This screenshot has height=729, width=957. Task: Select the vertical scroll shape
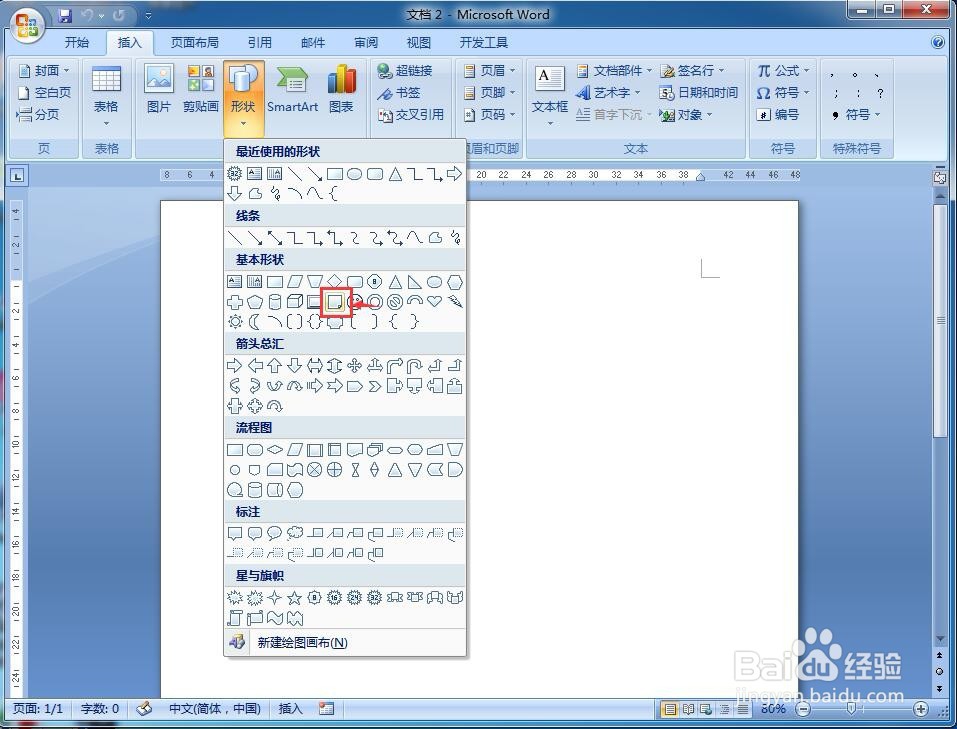(235, 618)
